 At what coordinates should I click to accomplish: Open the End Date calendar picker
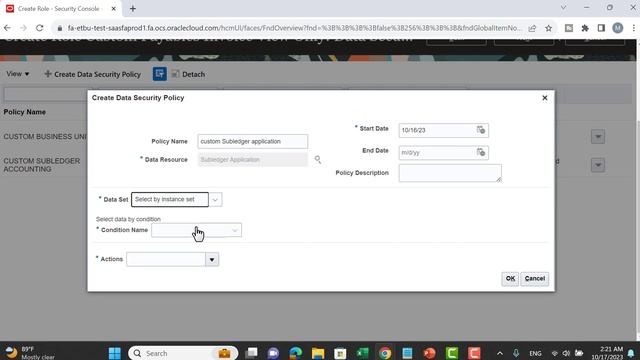point(481,152)
